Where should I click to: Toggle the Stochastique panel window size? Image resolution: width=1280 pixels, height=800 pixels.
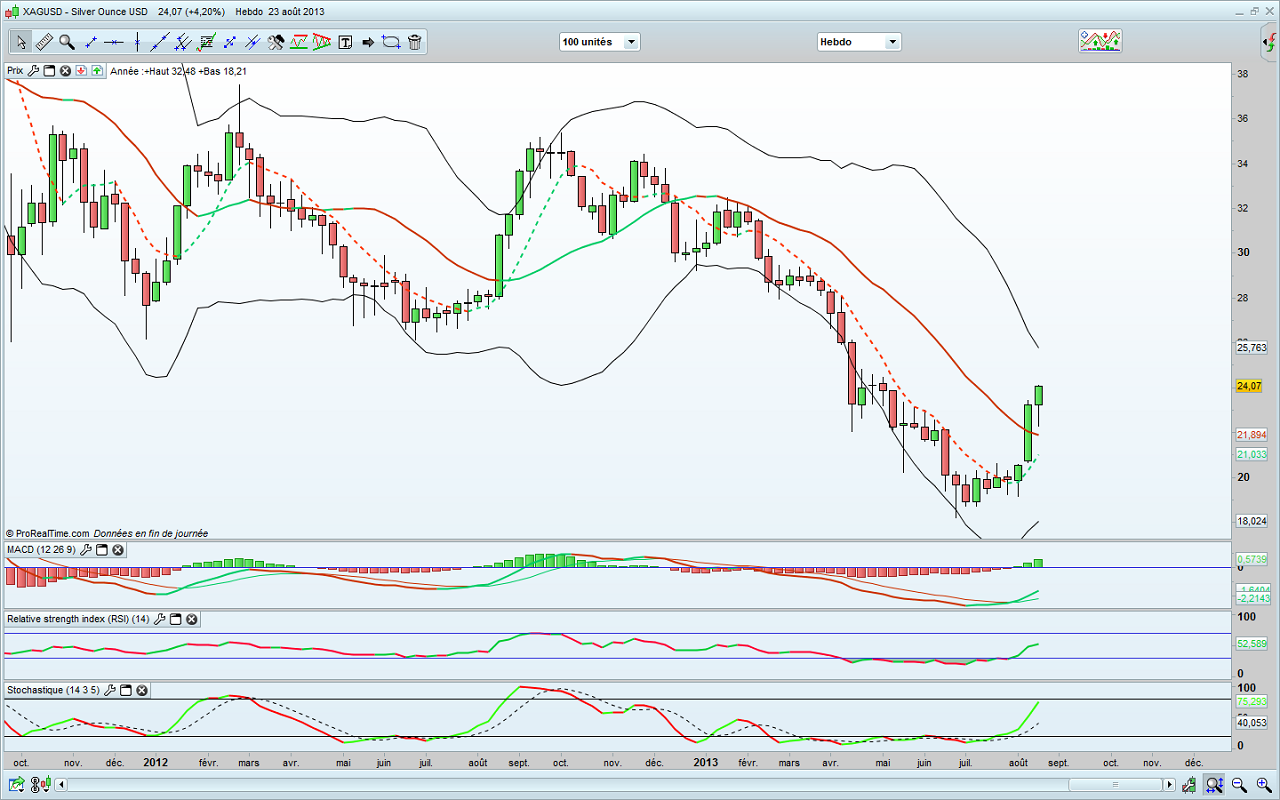tap(126, 690)
